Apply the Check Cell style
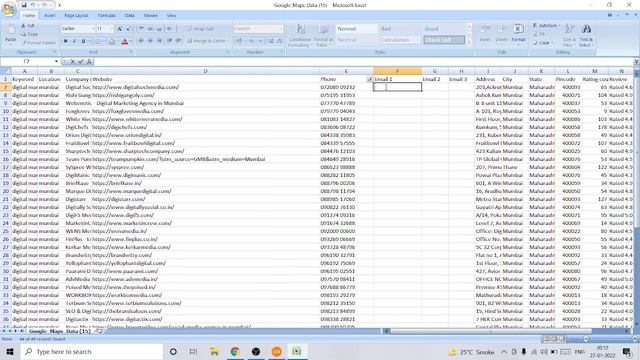 coord(444,40)
